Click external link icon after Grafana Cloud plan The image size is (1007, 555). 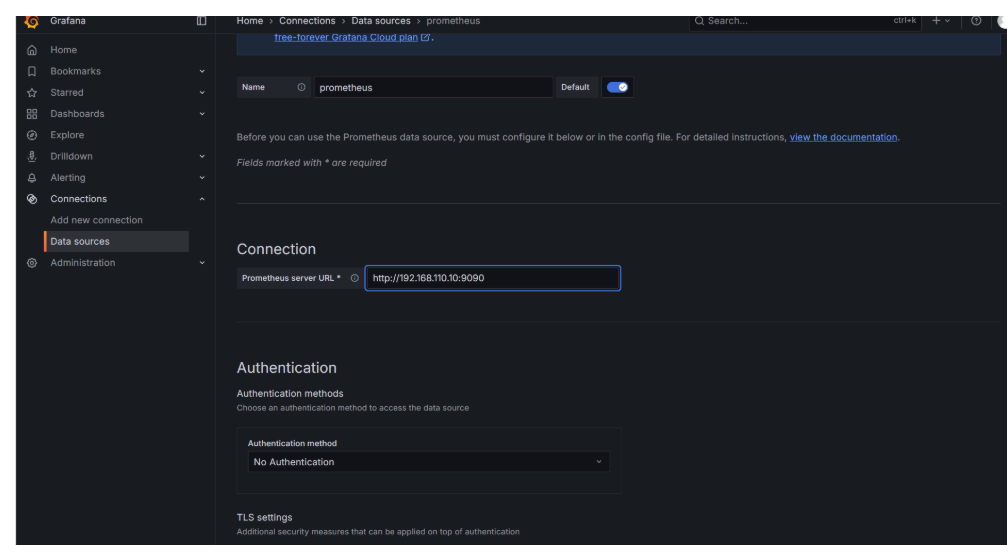[x=425, y=37]
